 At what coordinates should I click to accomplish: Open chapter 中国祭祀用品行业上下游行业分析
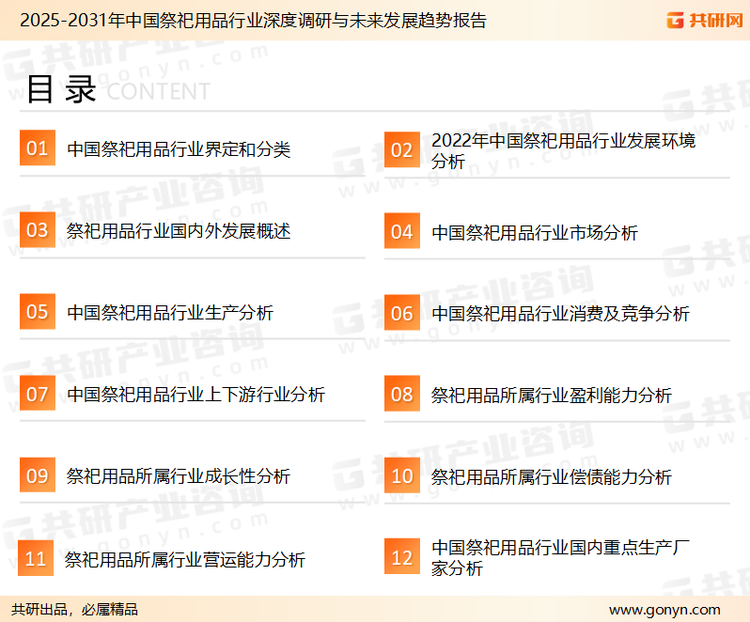[196, 394]
